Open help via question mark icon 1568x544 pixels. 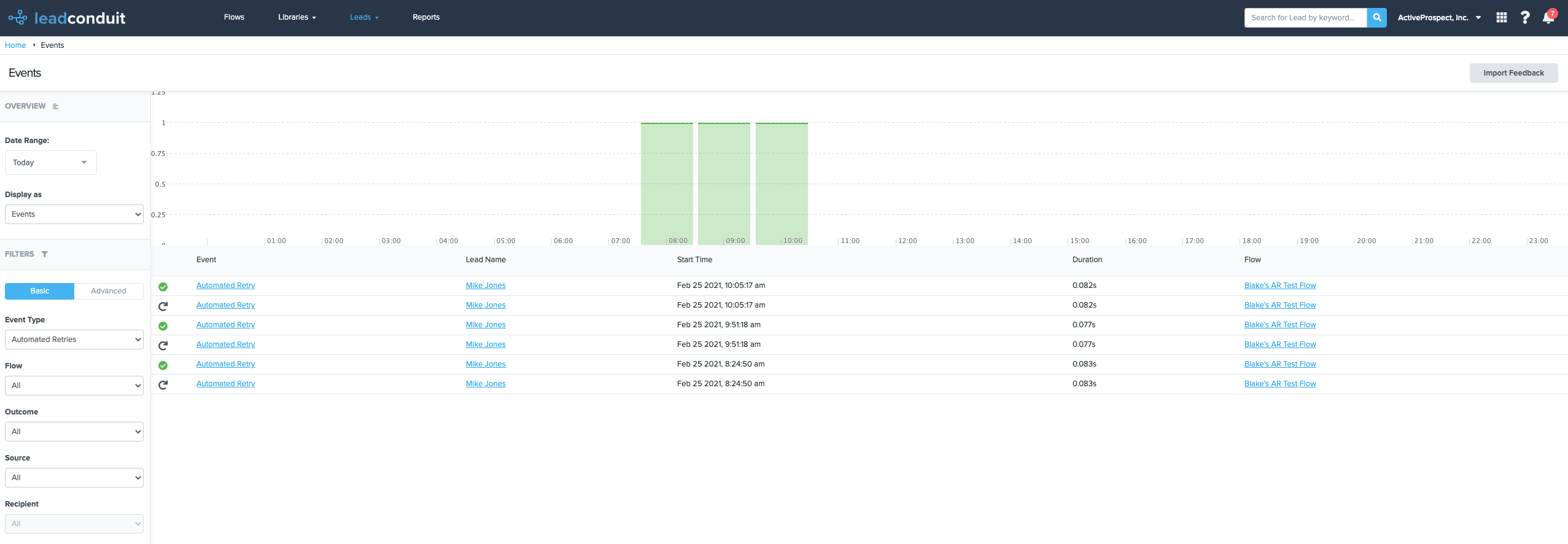pyautogui.click(x=1525, y=18)
